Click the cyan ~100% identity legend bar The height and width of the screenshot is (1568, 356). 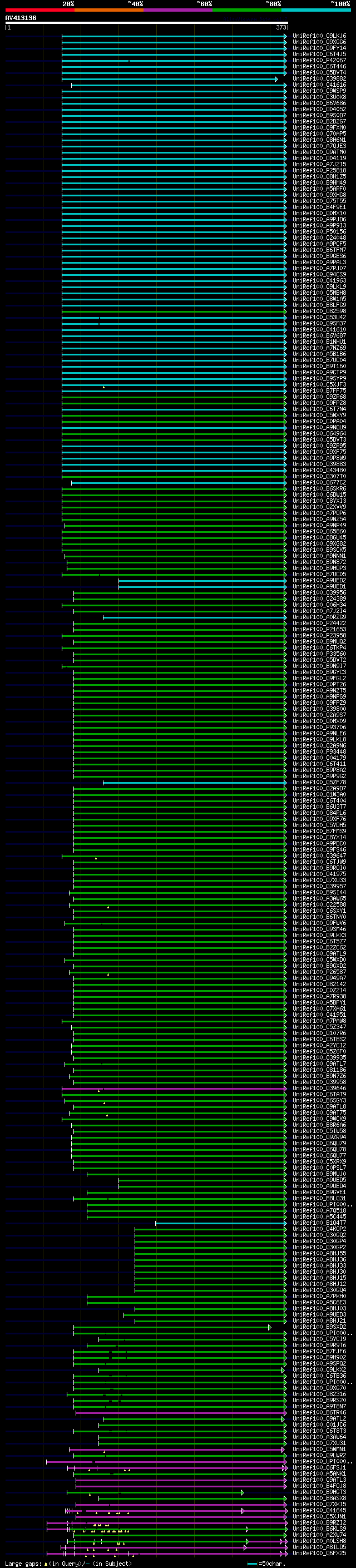(x=316, y=10)
